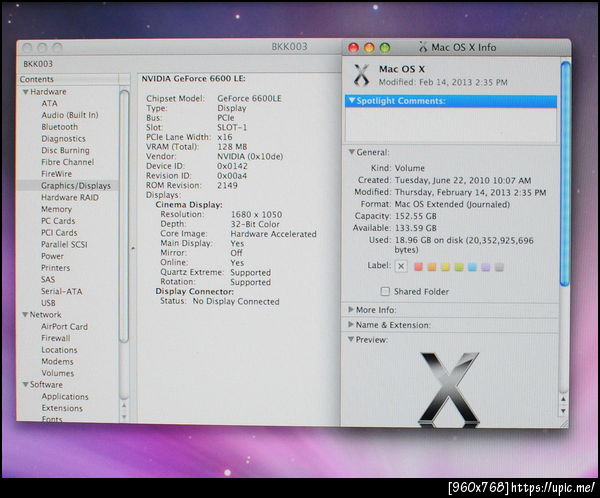
Task: Select Bluetooth in the Hardware list
Action: (59, 127)
